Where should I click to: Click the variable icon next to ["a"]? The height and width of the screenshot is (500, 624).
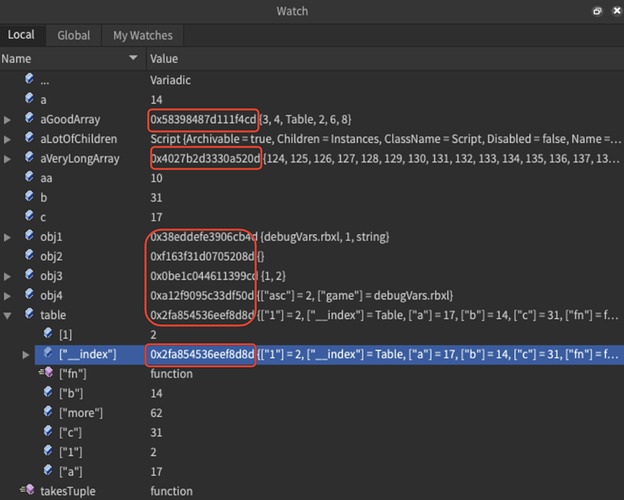48,470
